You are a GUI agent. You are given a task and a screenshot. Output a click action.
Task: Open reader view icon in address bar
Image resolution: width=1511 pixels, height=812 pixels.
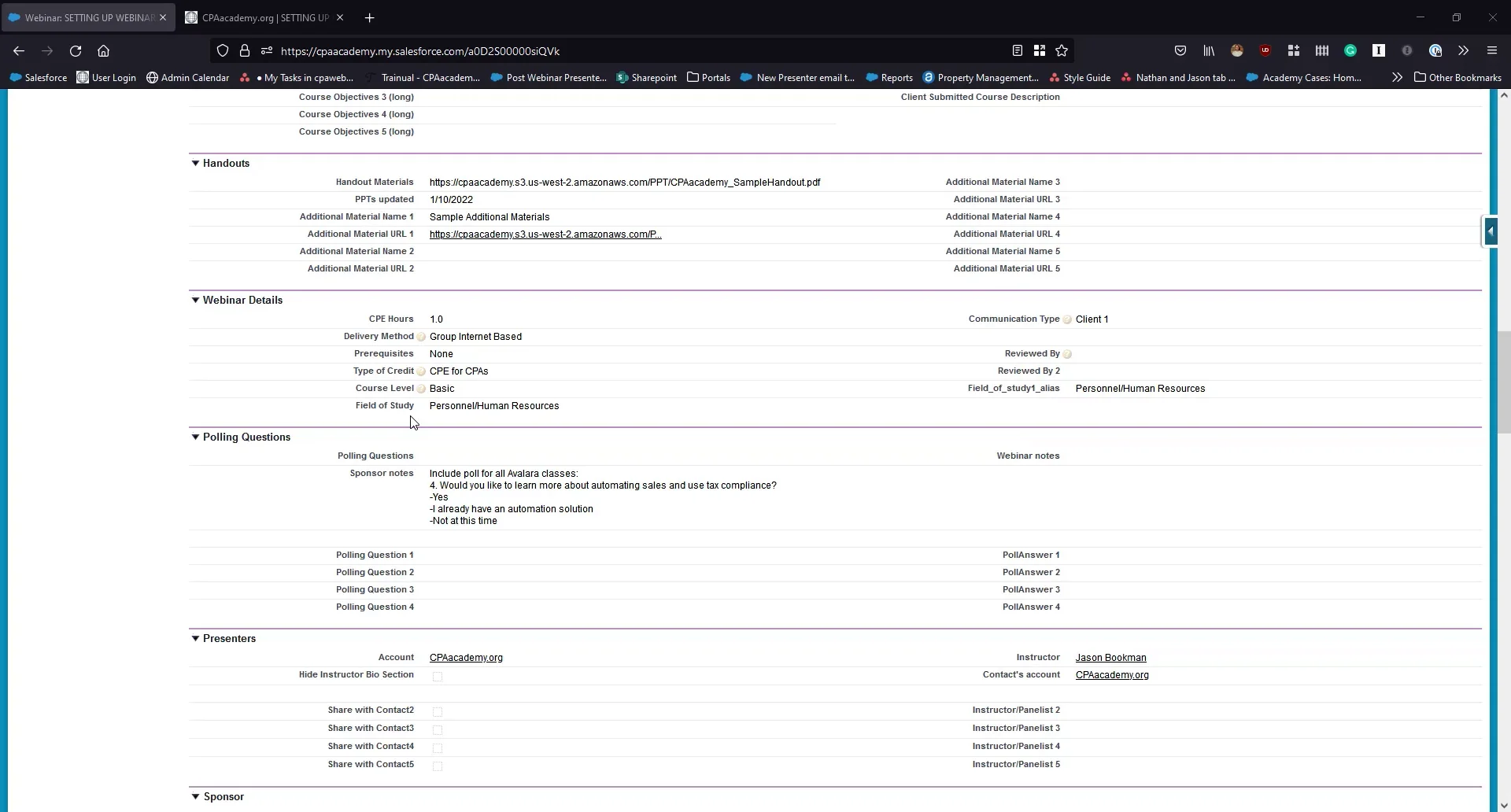coord(1017,51)
